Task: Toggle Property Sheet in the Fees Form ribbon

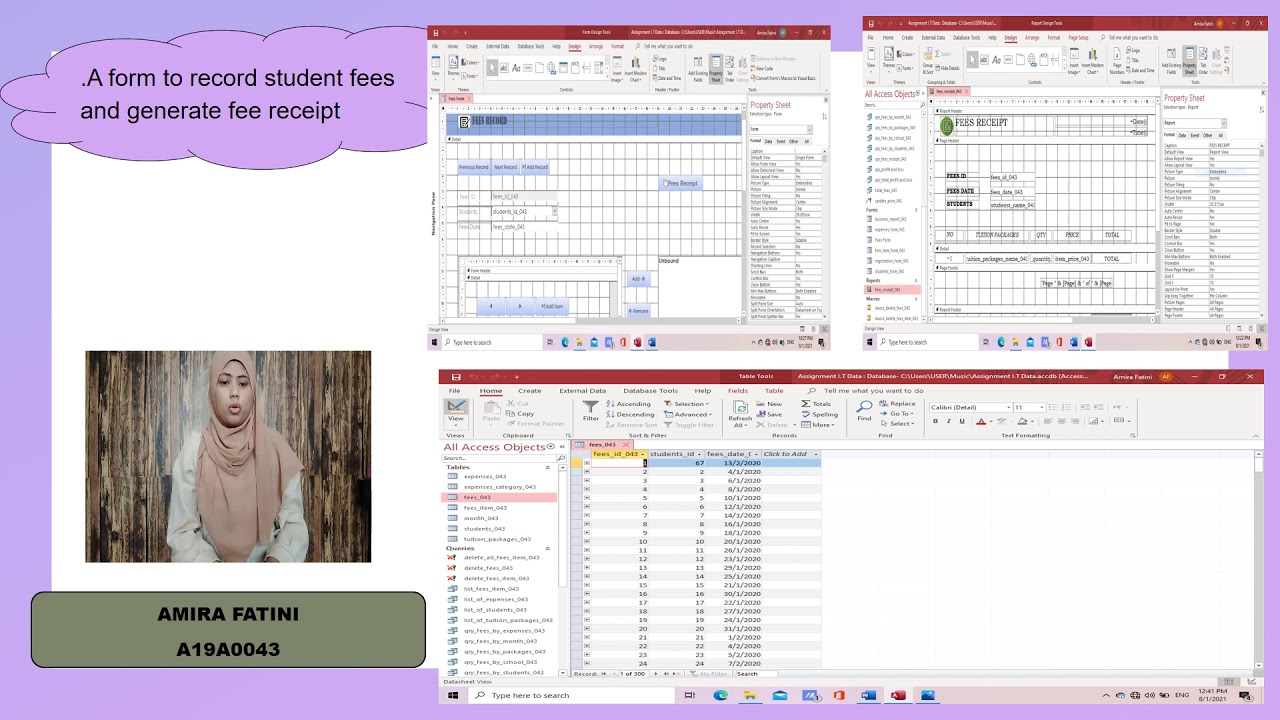Action: 716,68
